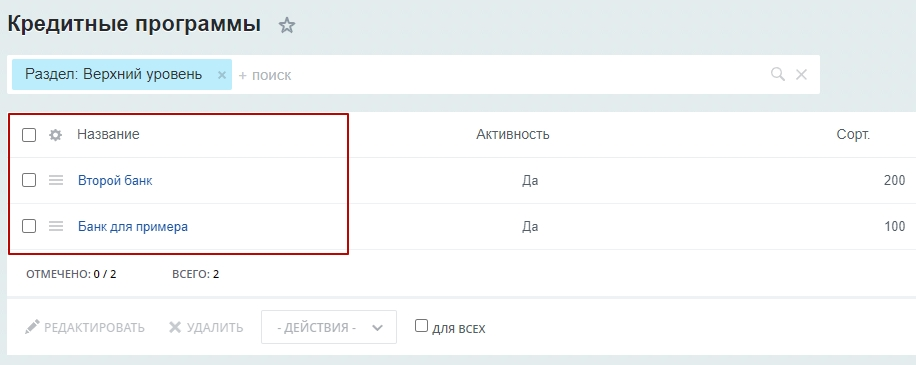916x365 pixels.
Task: Click the Кредитные программы page title
Action: [134, 24]
